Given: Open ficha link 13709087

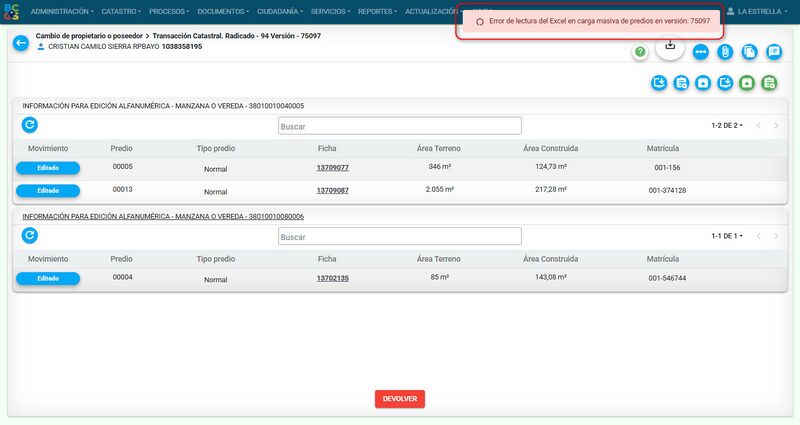Looking at the screenshot, I should [x=333, y=190].
